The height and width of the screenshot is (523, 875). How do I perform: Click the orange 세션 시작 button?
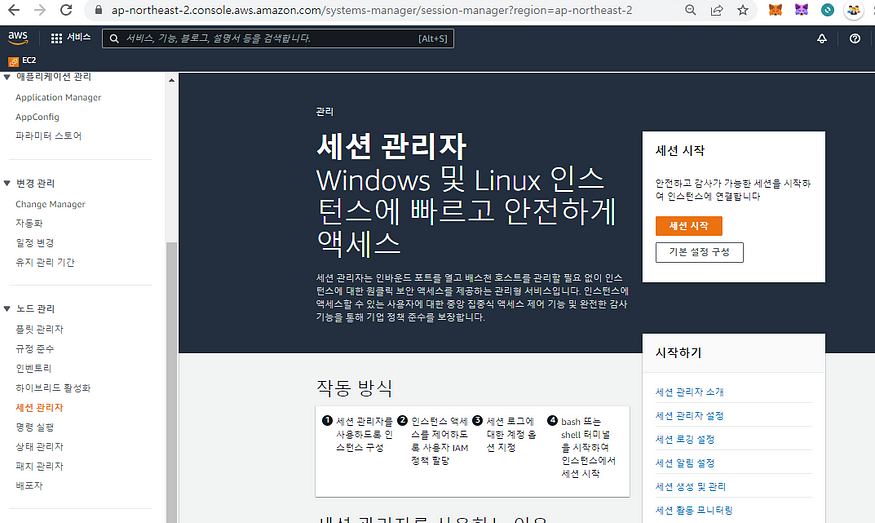(689, 226)
